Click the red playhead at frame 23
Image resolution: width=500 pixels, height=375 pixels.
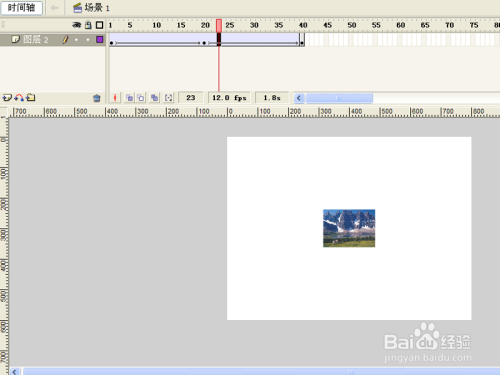coord(219,25)
